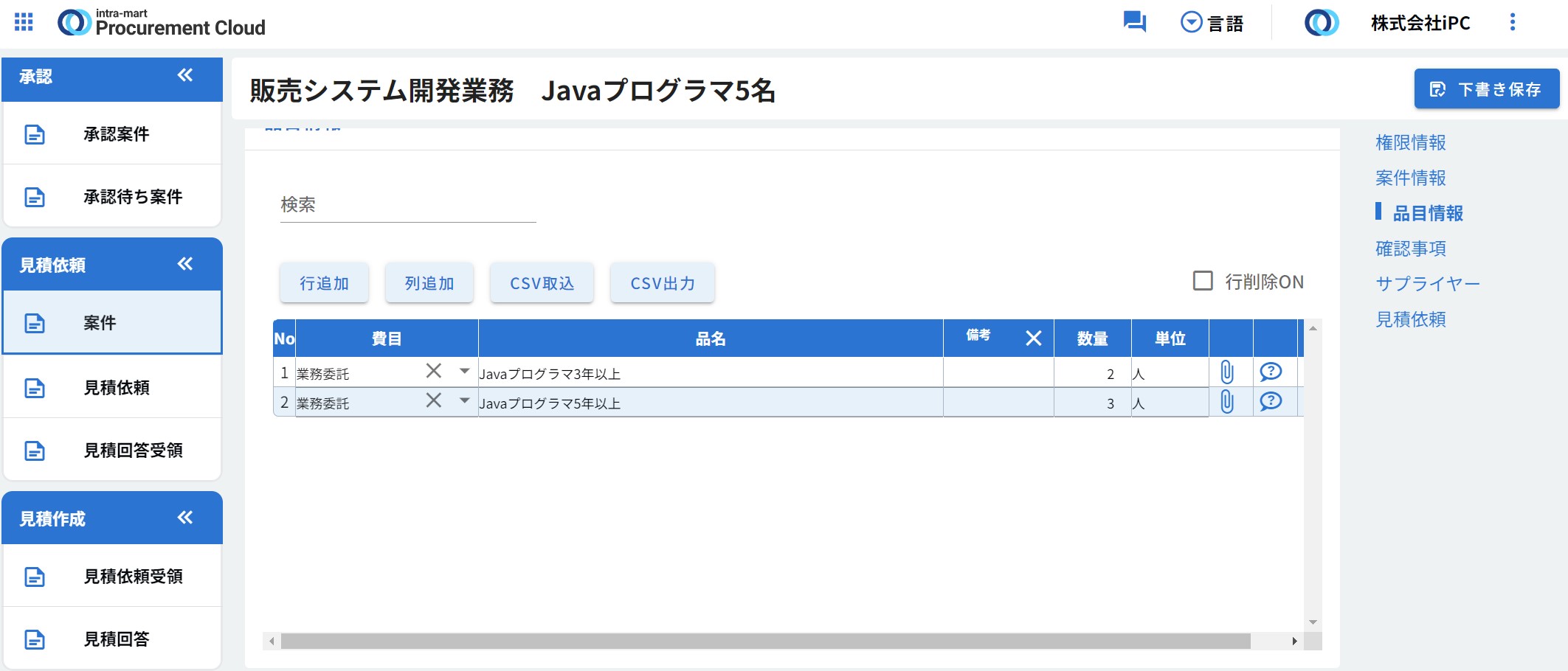Click the attachment paperclip icon in row 1
This screenshot has width=1568, height=671.
(x=1227, y=372)
